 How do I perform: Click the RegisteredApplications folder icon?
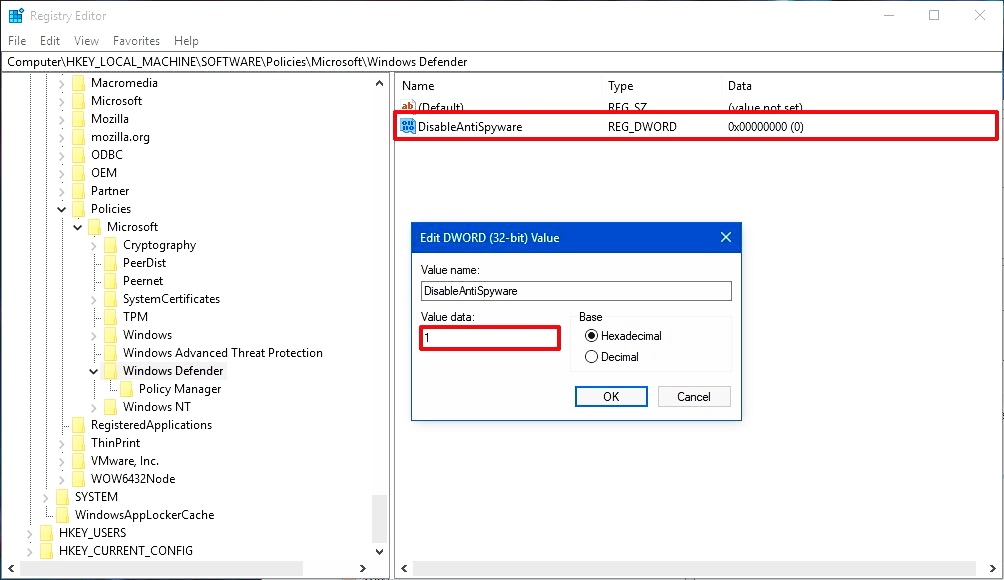tap(79, 425)
